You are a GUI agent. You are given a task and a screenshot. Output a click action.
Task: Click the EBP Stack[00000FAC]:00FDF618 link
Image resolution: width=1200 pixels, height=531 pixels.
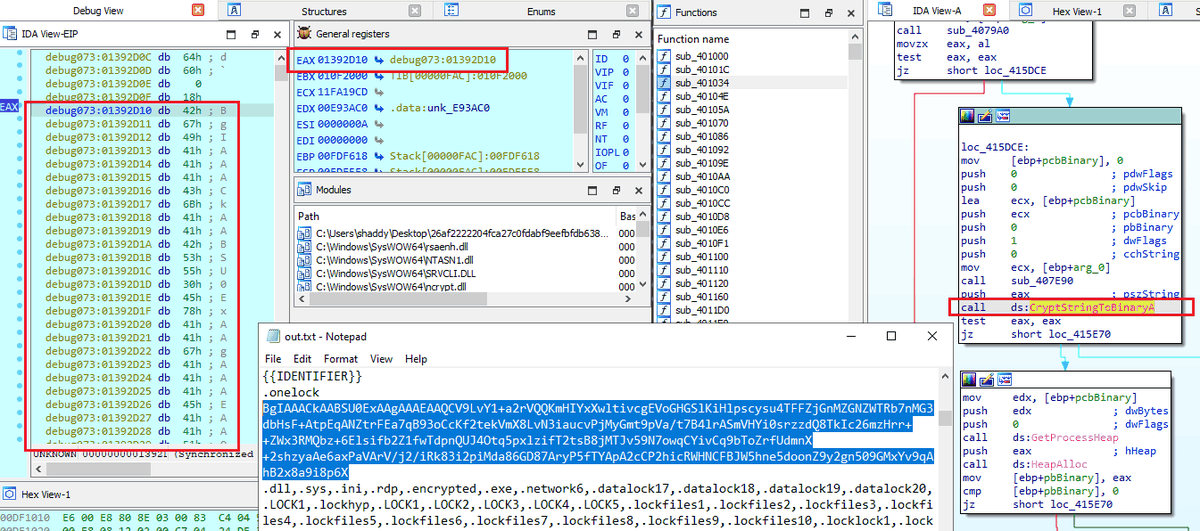[465, 157]
